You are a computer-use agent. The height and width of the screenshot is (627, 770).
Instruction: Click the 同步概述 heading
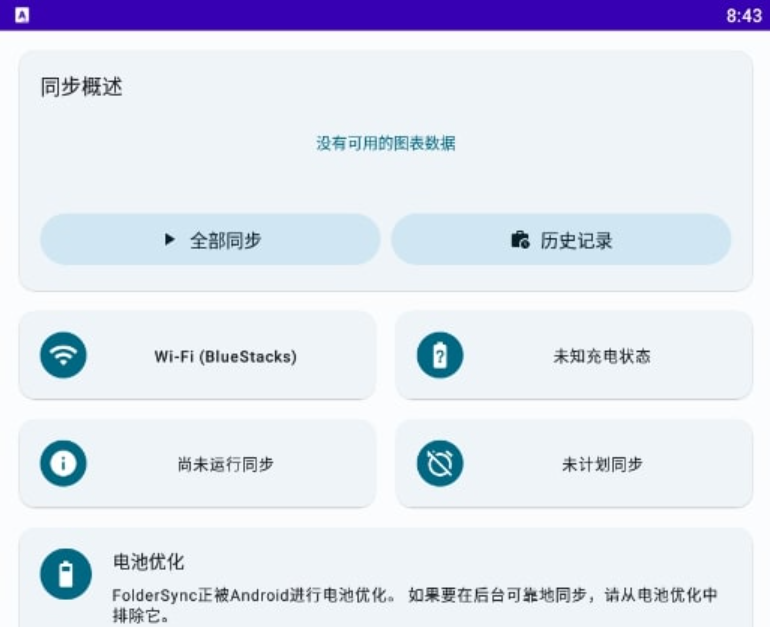tap(81, 87)
